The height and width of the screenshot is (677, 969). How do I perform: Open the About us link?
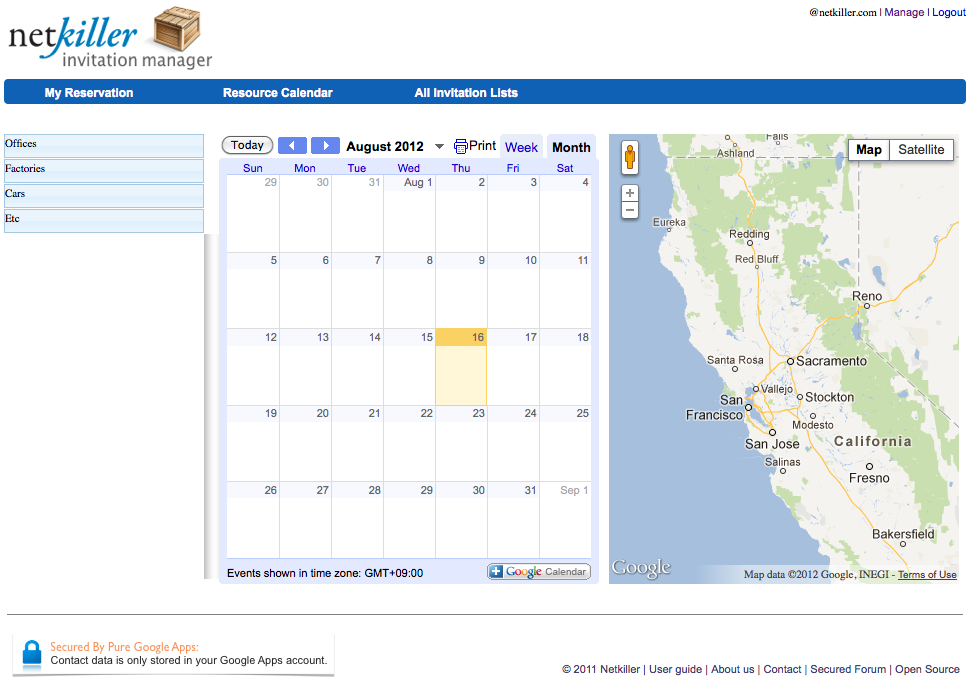pos(732,669)
